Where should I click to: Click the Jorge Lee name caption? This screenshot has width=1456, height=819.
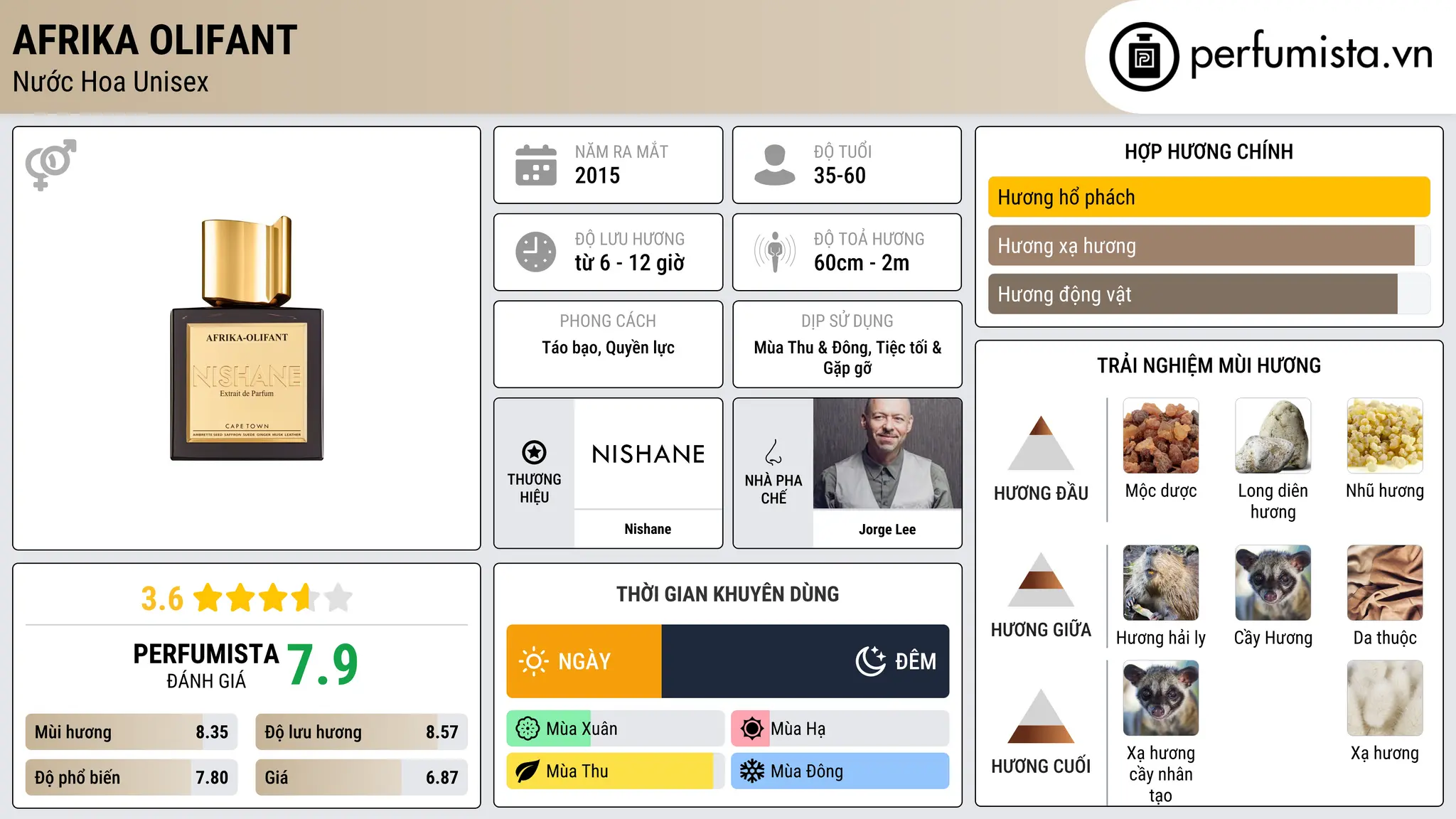(887, 529)
